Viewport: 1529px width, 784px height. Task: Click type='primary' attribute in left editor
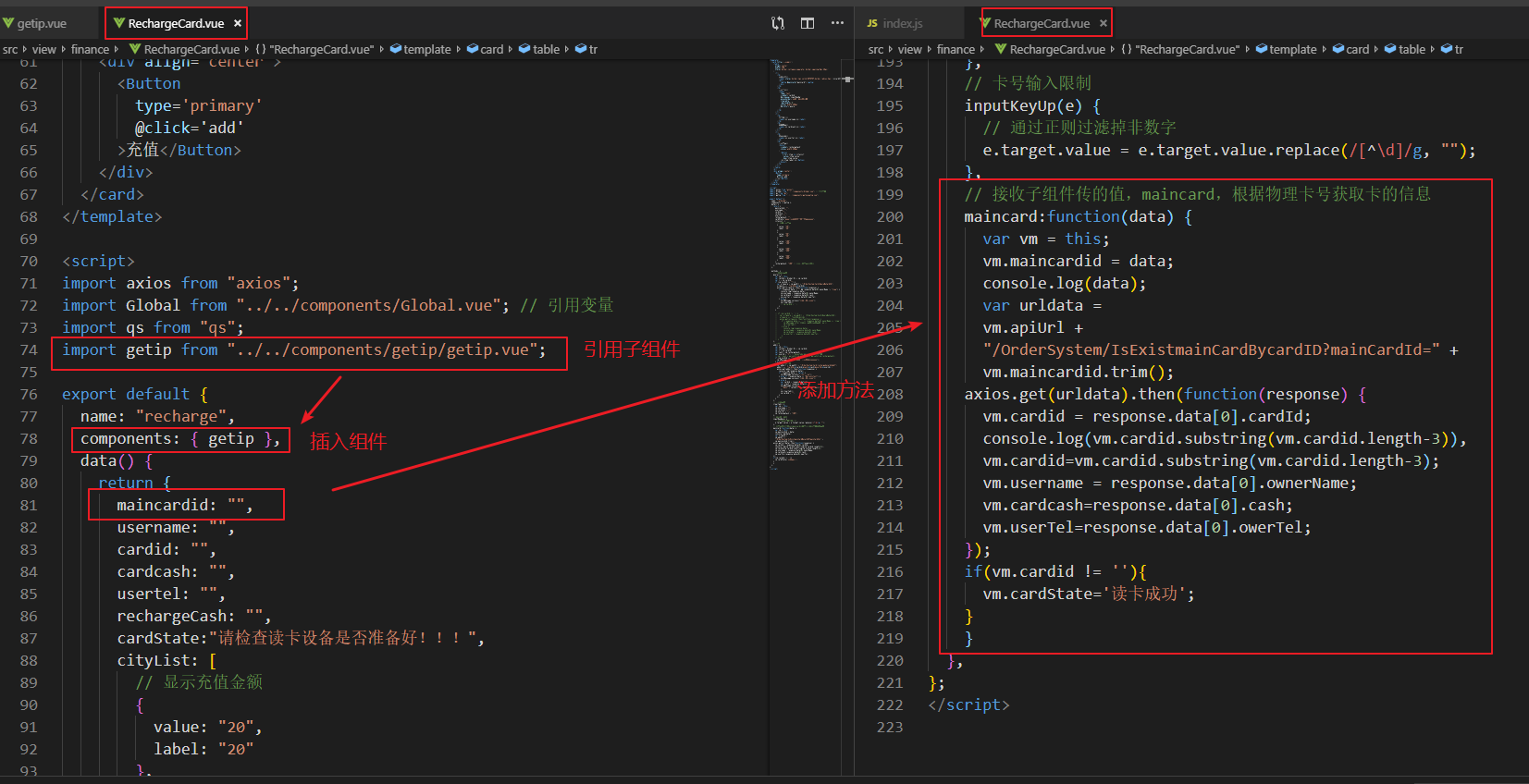199,105
